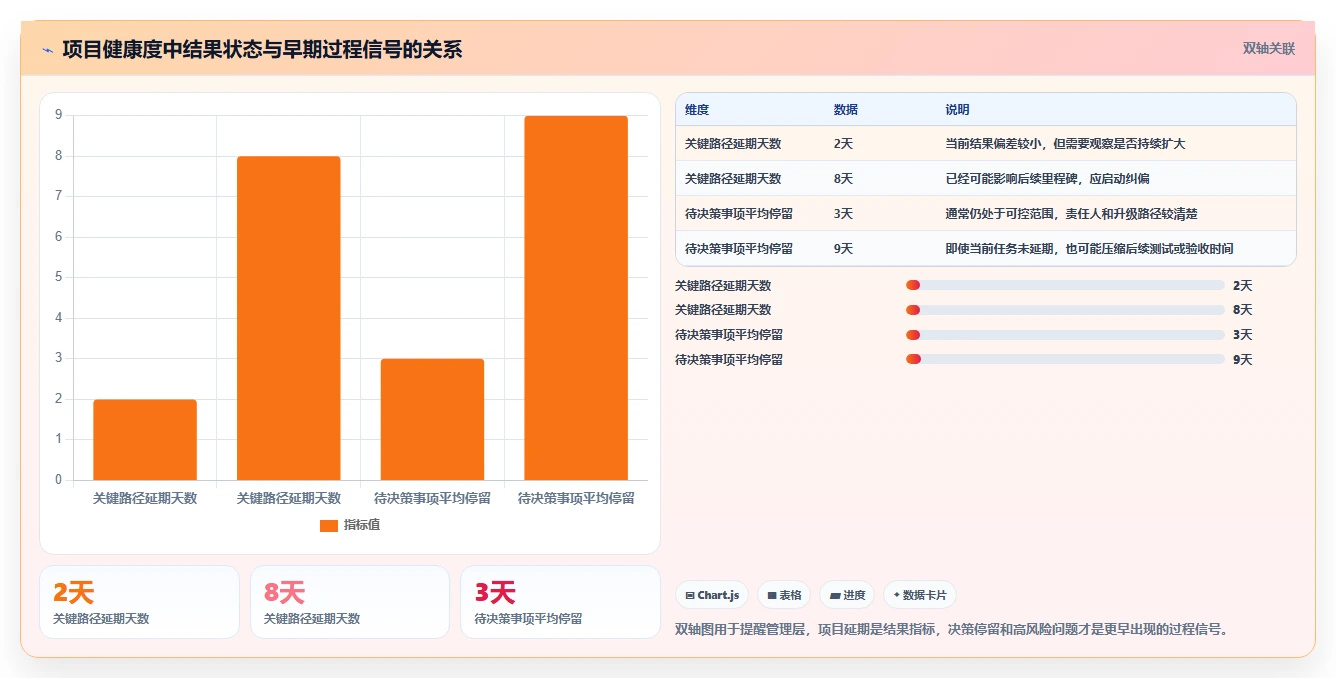1336x678 pixels.
Task: Select the progress bar with value 9天
Action: pos(1065,359)
